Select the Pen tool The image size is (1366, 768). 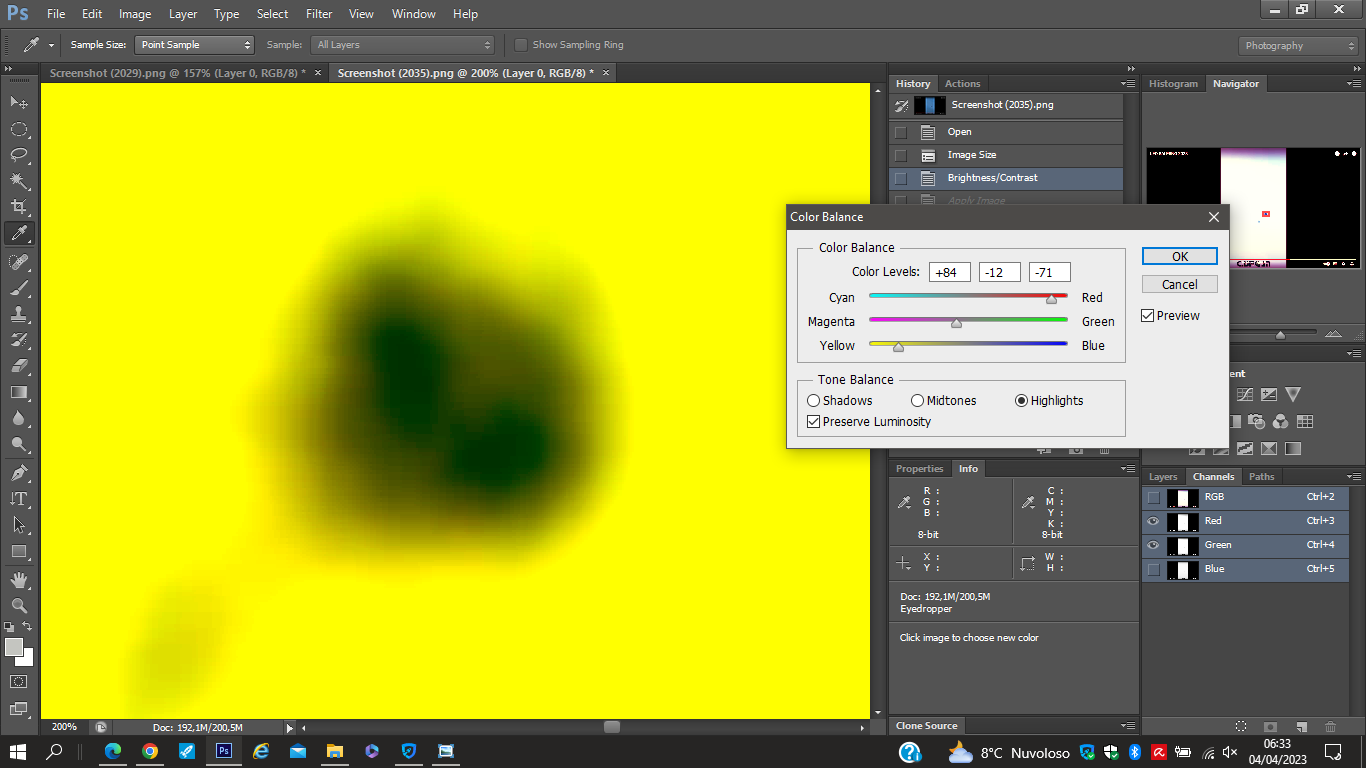19,473
